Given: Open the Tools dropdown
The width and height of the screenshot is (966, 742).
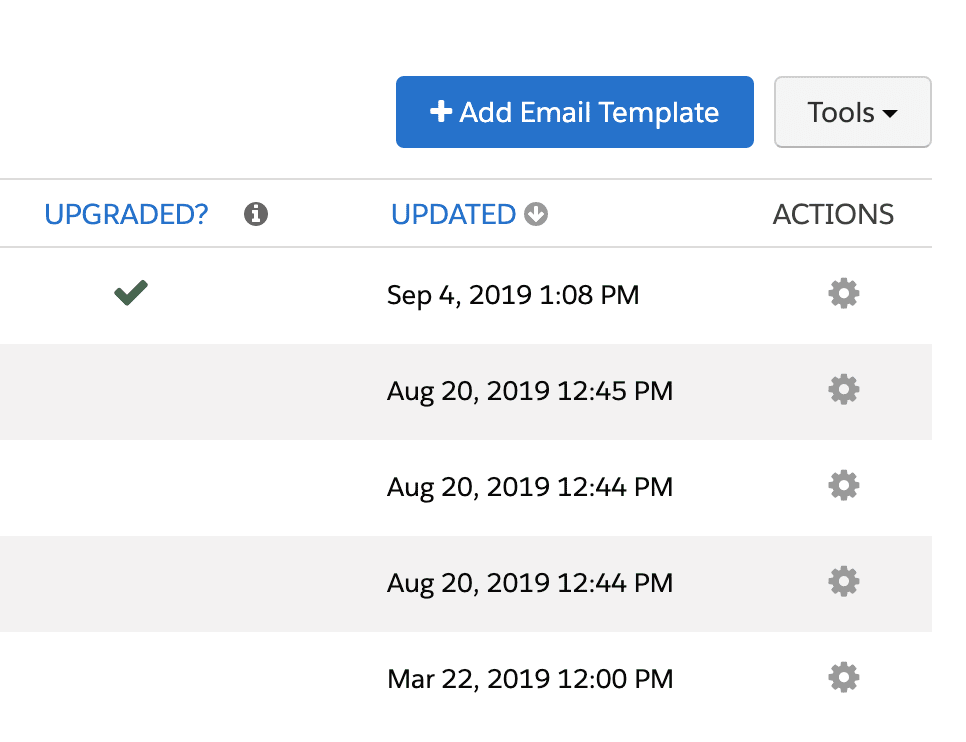Looking at the screenshot, I should (852, 112).
